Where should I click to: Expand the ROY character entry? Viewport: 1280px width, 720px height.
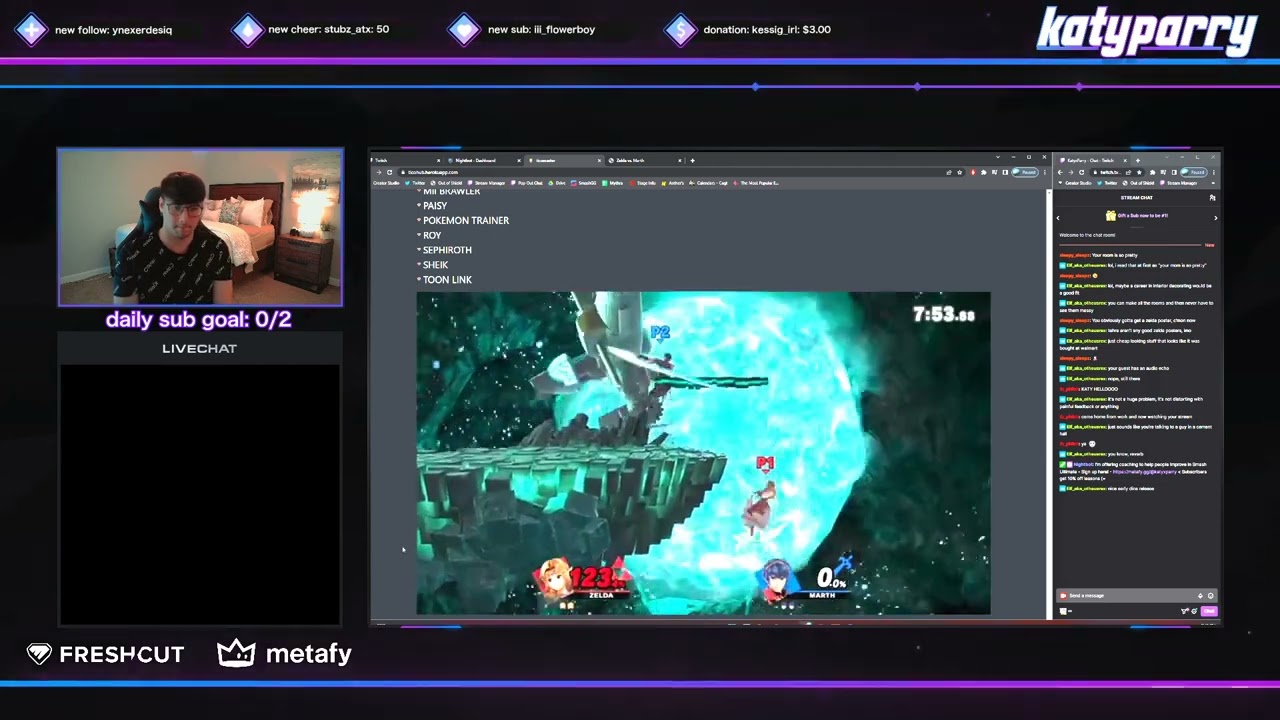(429, 236)
